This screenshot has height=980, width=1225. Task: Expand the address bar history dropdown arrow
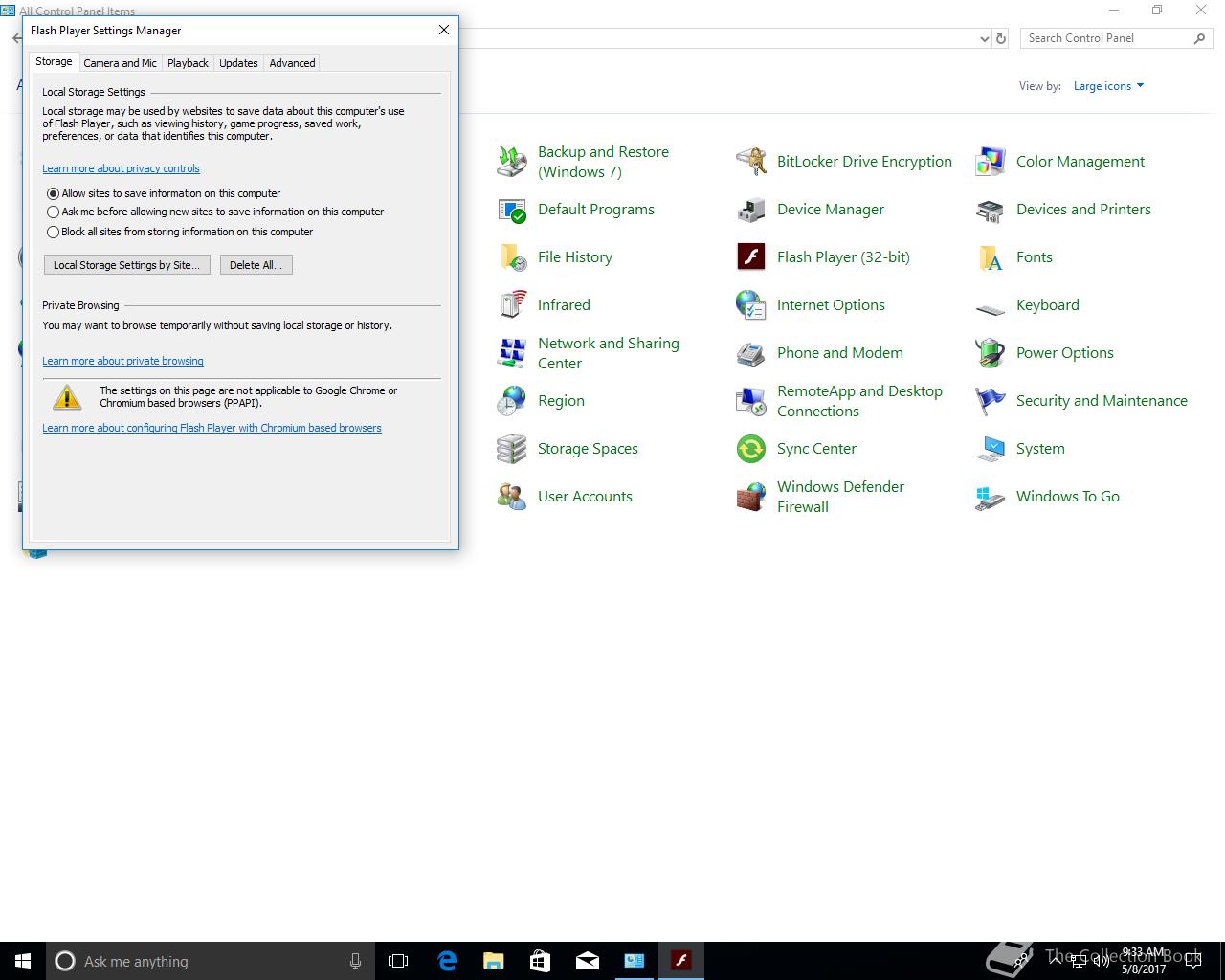click(985, 38)
